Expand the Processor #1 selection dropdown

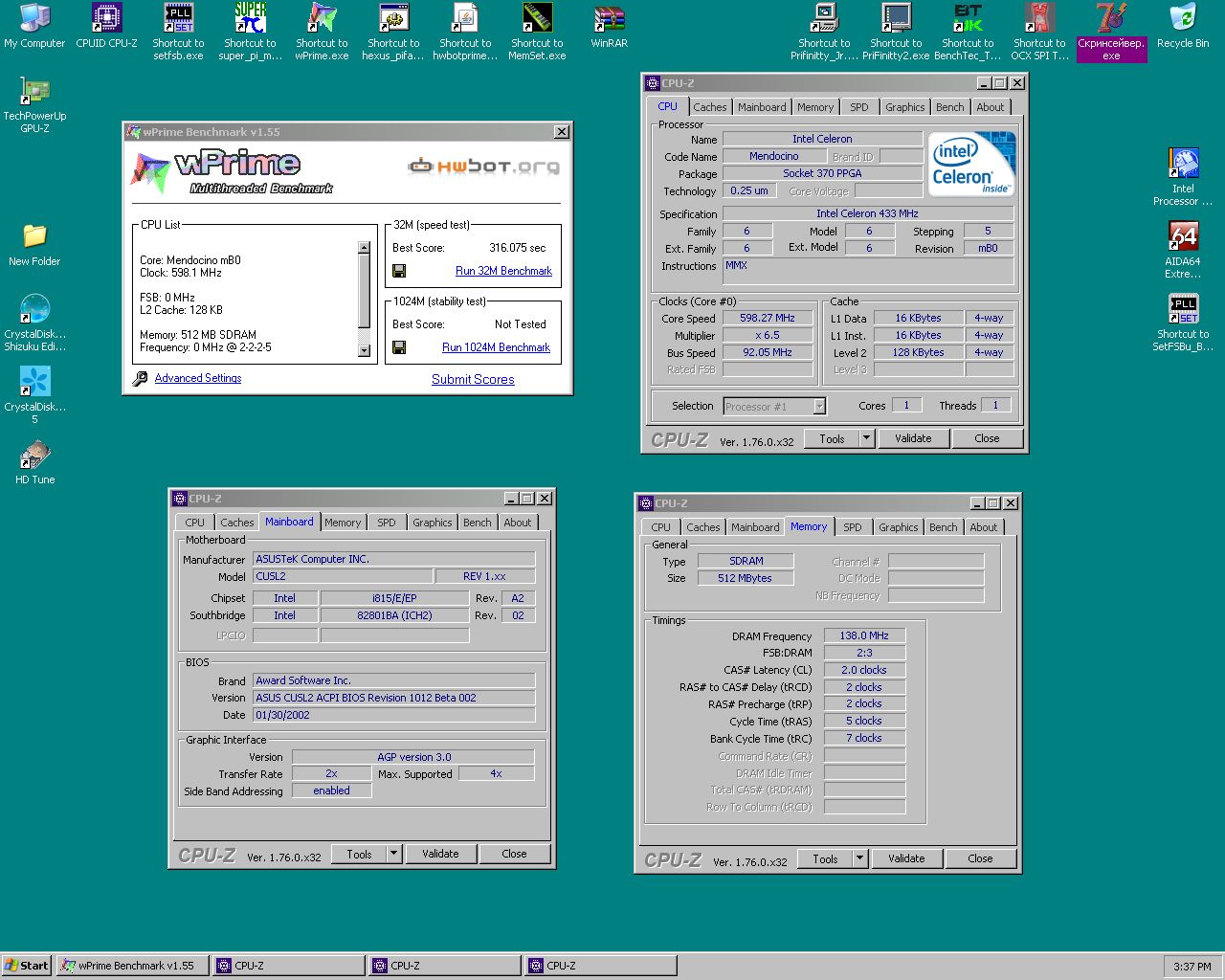(x=819, y=406)
